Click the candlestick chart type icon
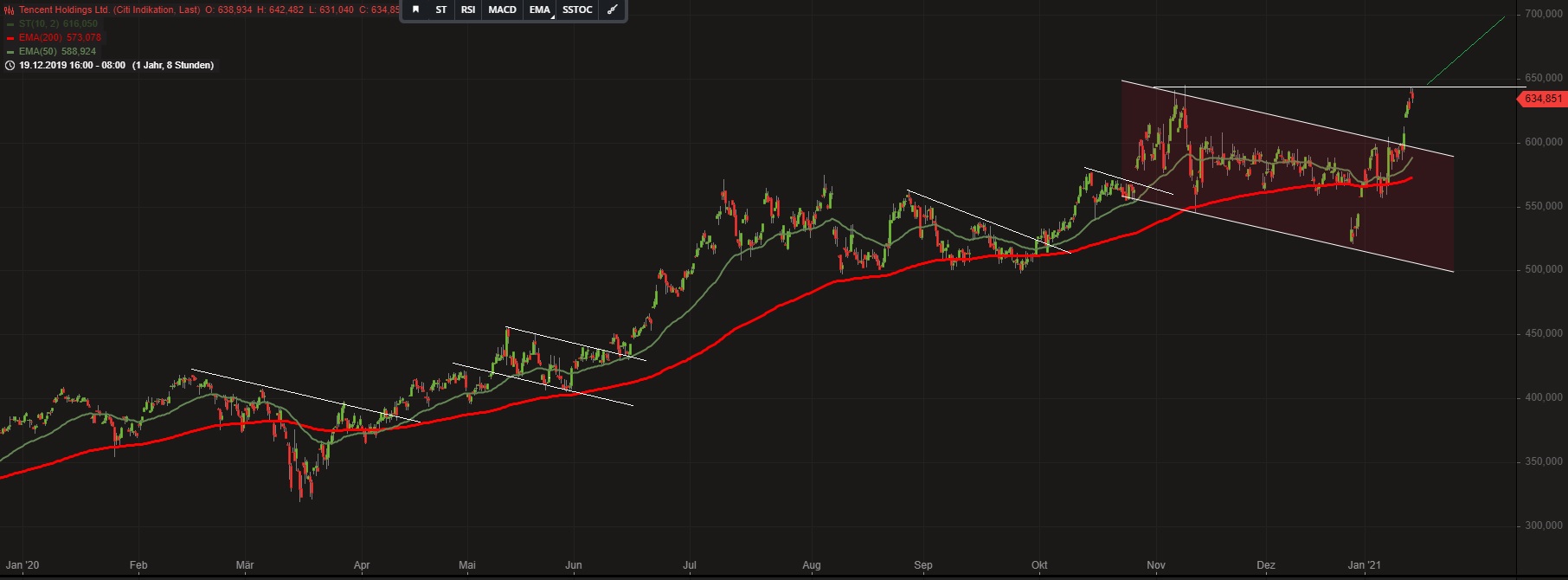 [x=10, y=10]
